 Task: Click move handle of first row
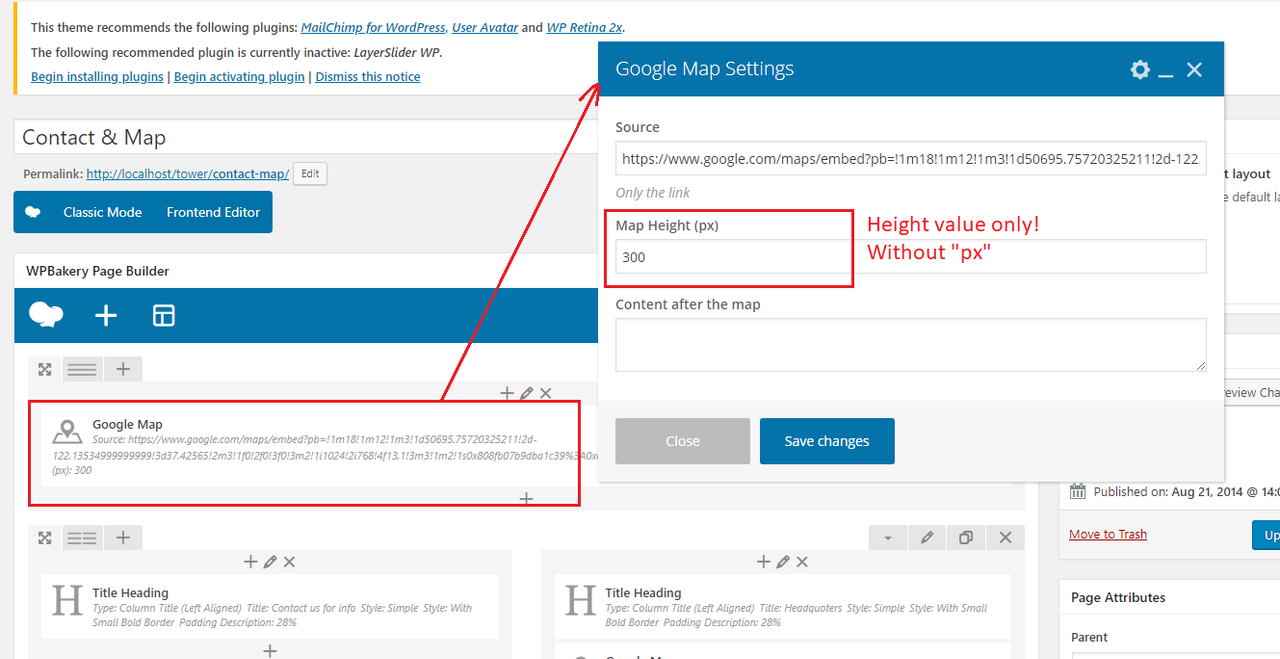pyautogui.click(x=44, y=369)
